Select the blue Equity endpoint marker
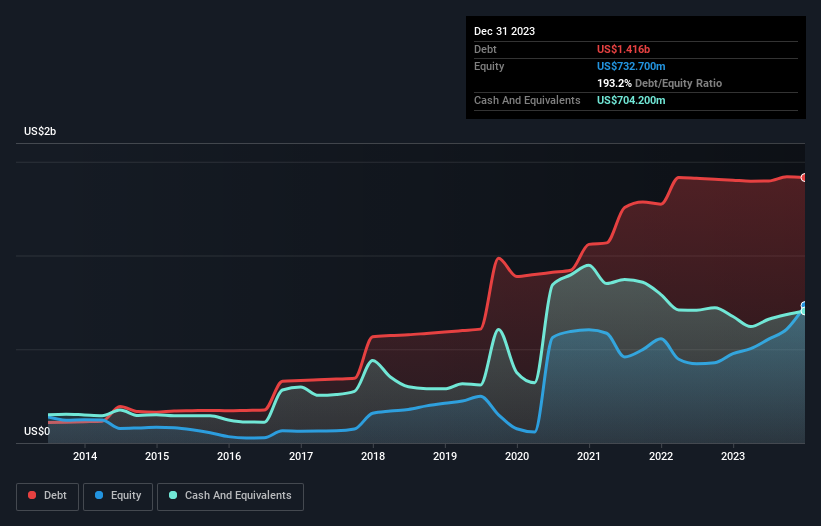This screenshot has height=526, width=821. click(x=804, y=305)
